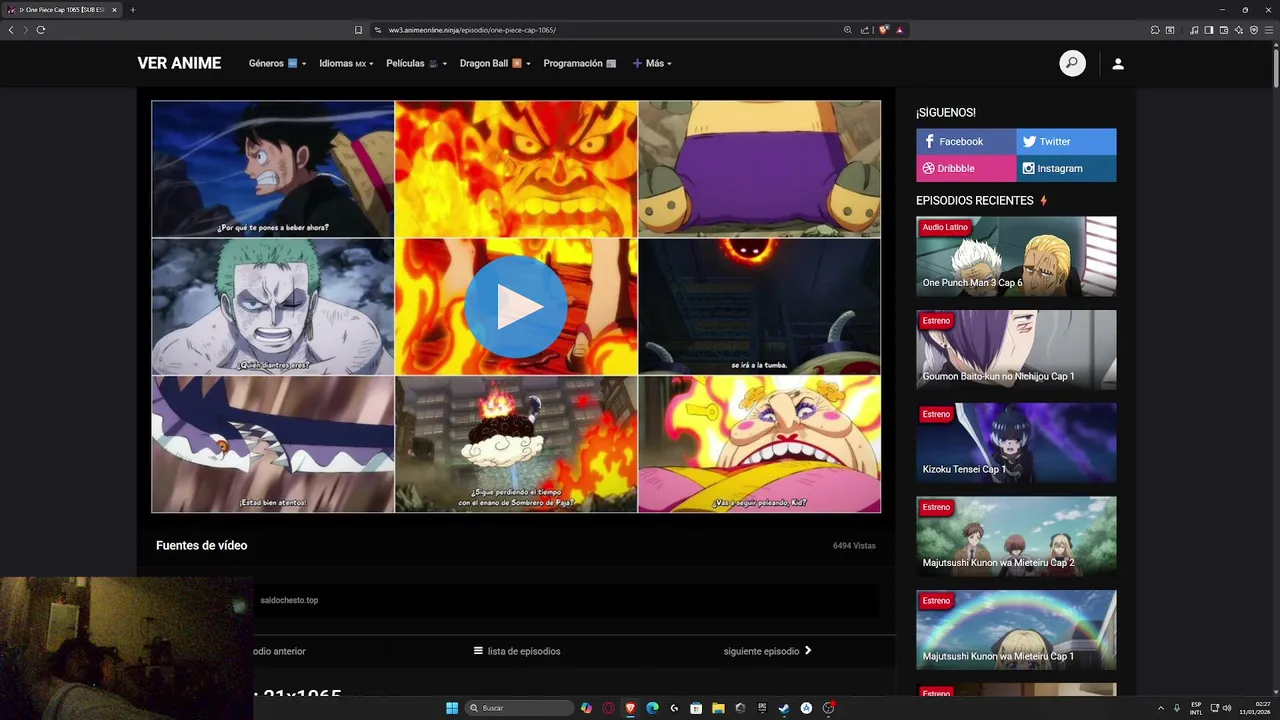Viewport: 1280px width, 720px height.
Task: Open the Leo AI sparkle icon
Action: [x=1239, y=30]
